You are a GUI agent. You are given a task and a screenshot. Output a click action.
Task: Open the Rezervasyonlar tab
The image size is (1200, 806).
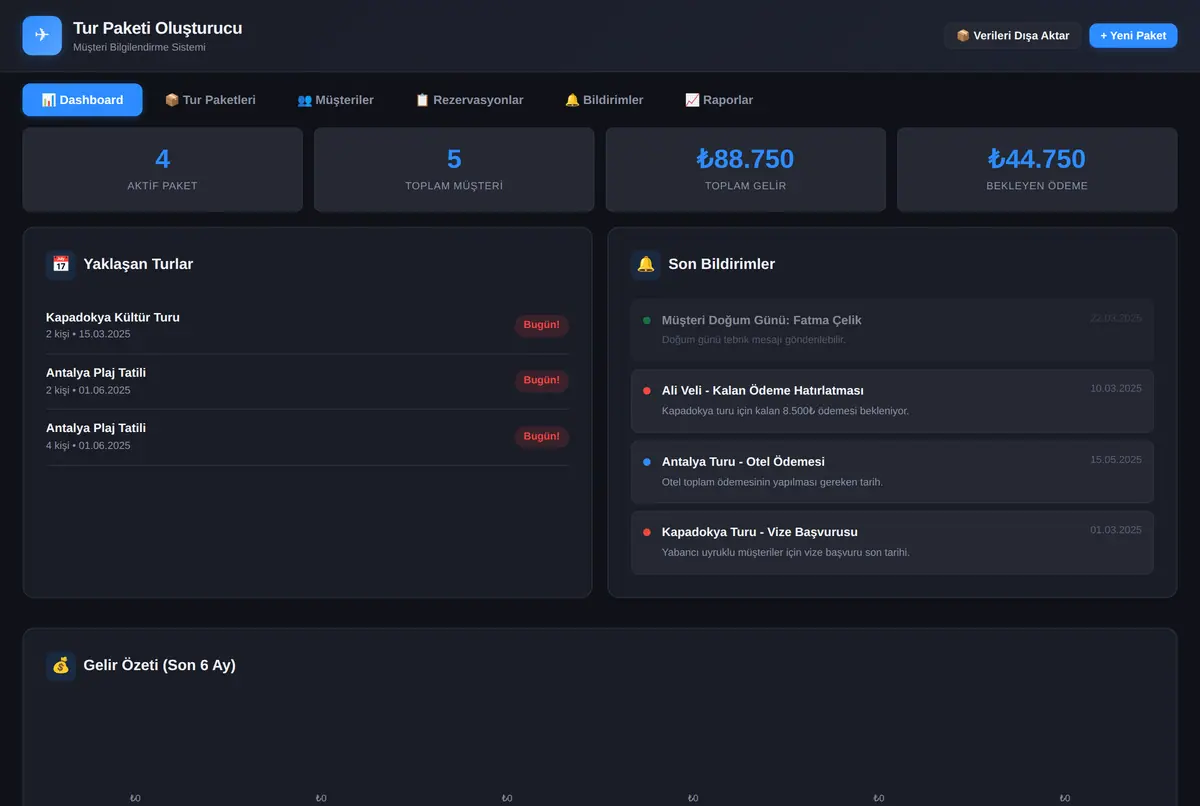469,100
